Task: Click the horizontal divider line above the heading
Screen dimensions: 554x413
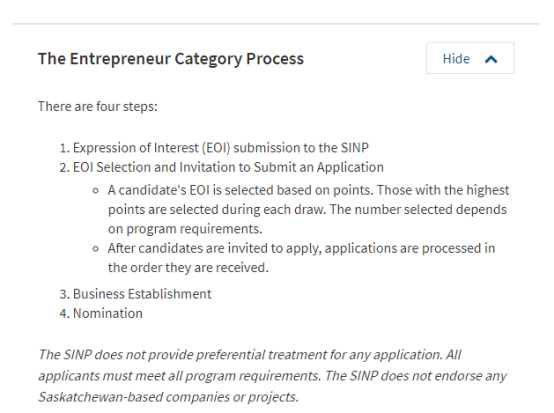Action: click(x=276, y=24)
